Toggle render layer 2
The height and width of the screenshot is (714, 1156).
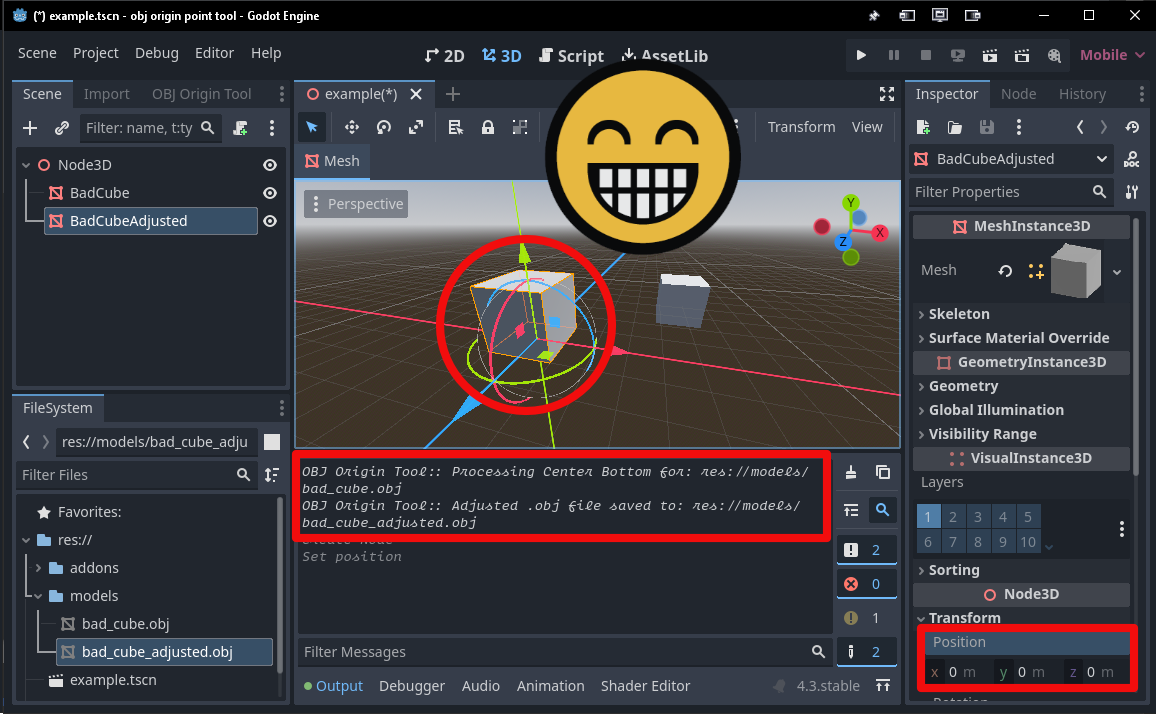click(953, 516)
